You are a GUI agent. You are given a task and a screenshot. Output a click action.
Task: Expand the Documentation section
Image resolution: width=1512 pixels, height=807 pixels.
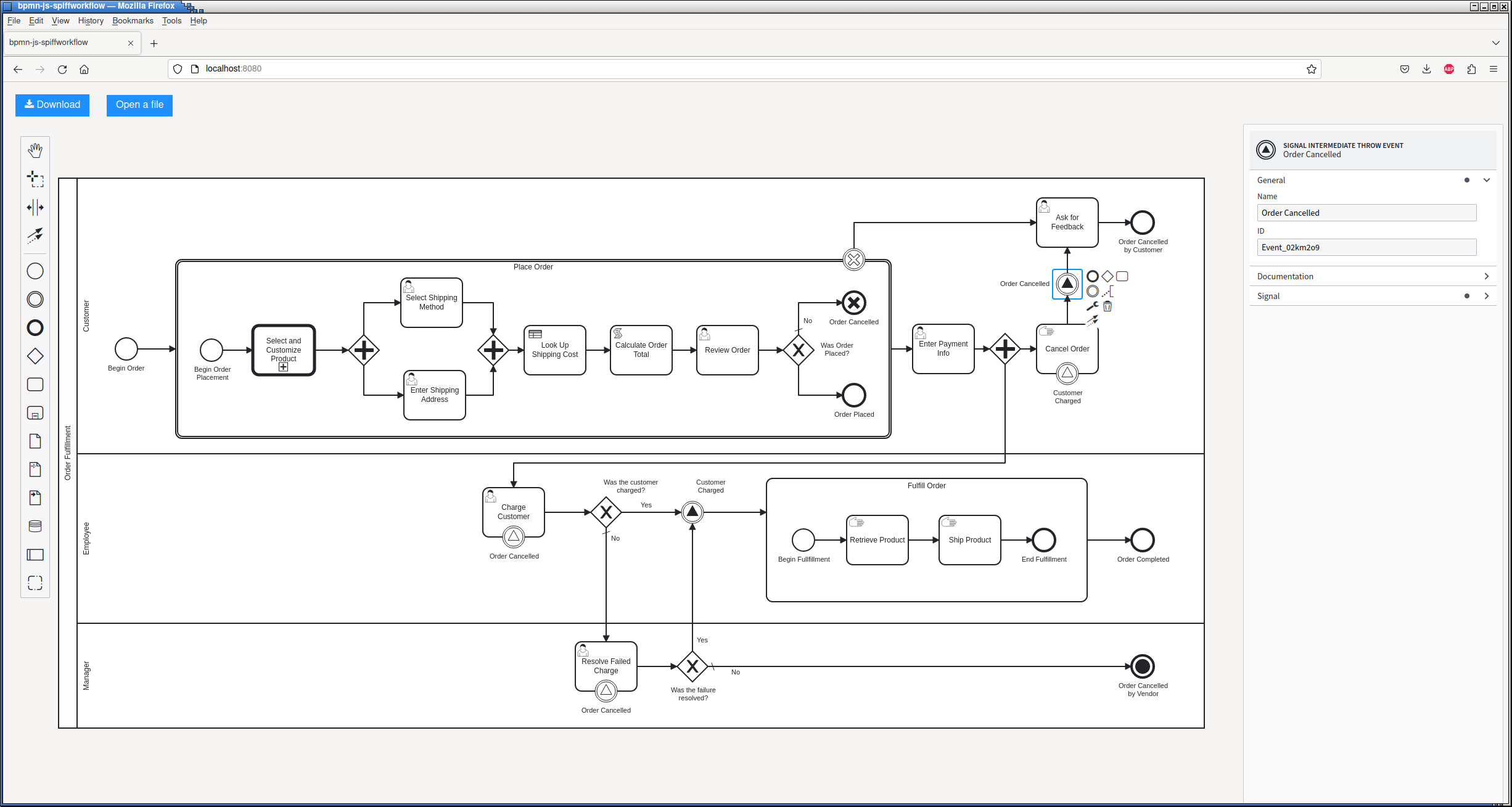(x=1373, y=276)
